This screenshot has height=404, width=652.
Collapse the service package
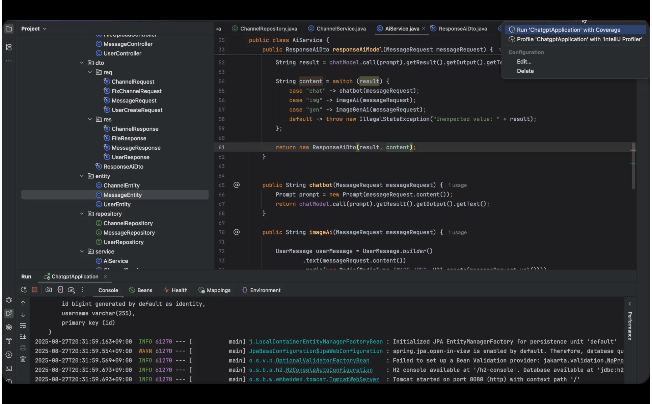coord(82,251)
